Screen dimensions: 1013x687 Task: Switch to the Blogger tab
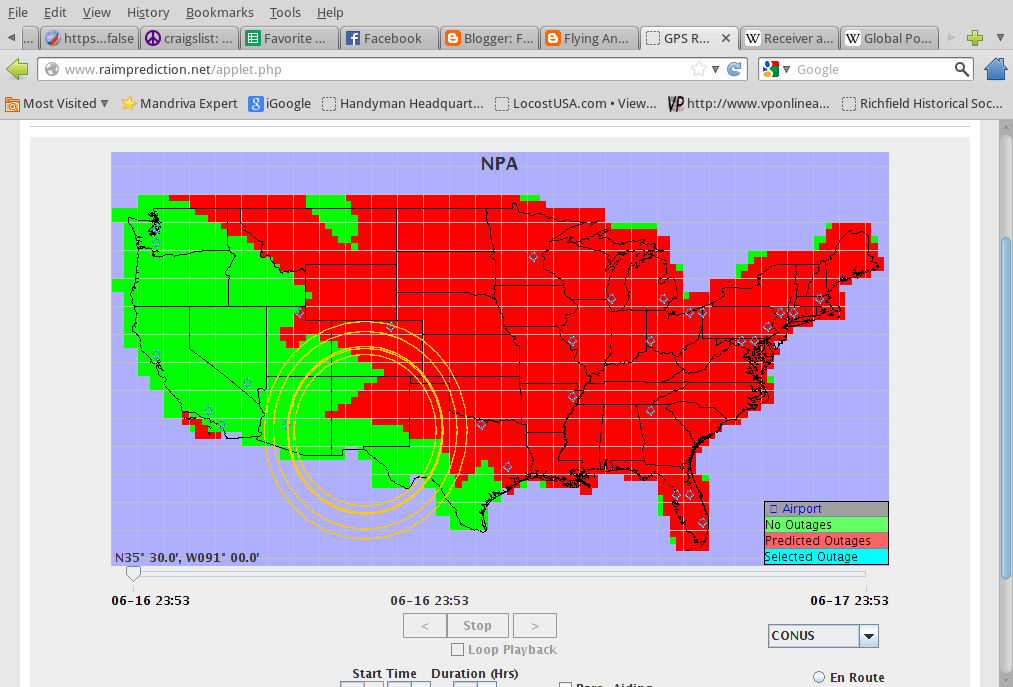(488, 38)
